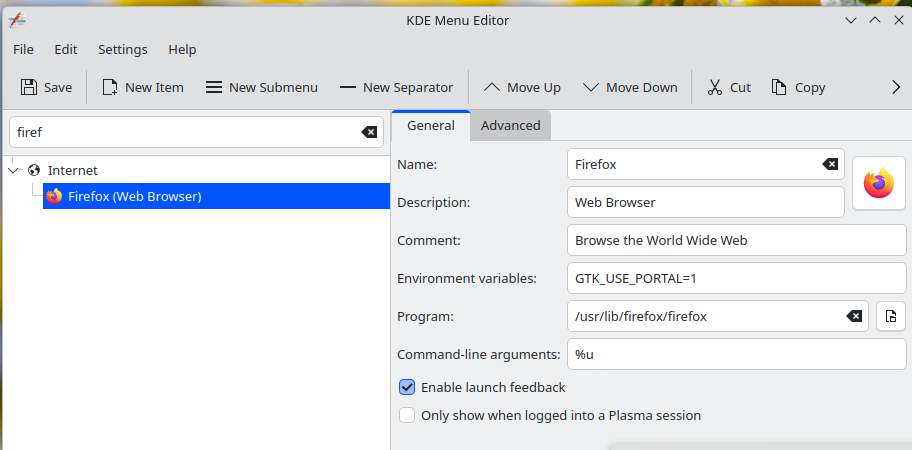The height and width of the screenshot is (450, 912).
Task: Add a New Submenu
Action: point(262,88)
